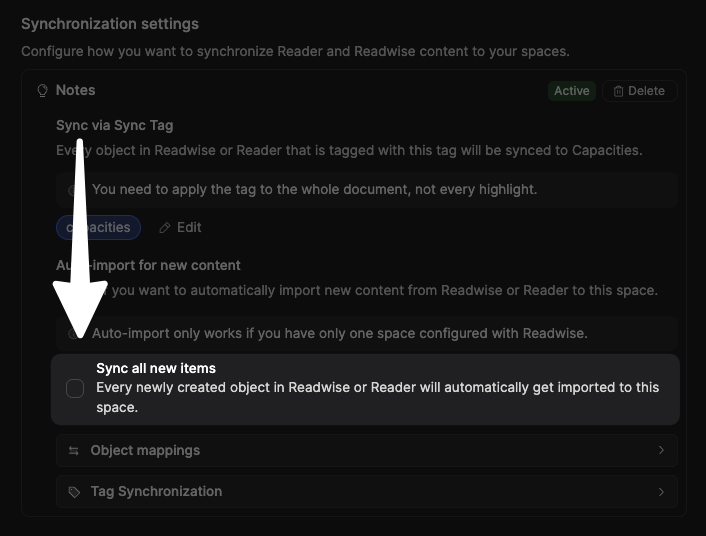Click the lightbulb icon next to Notes

[42, 91]
